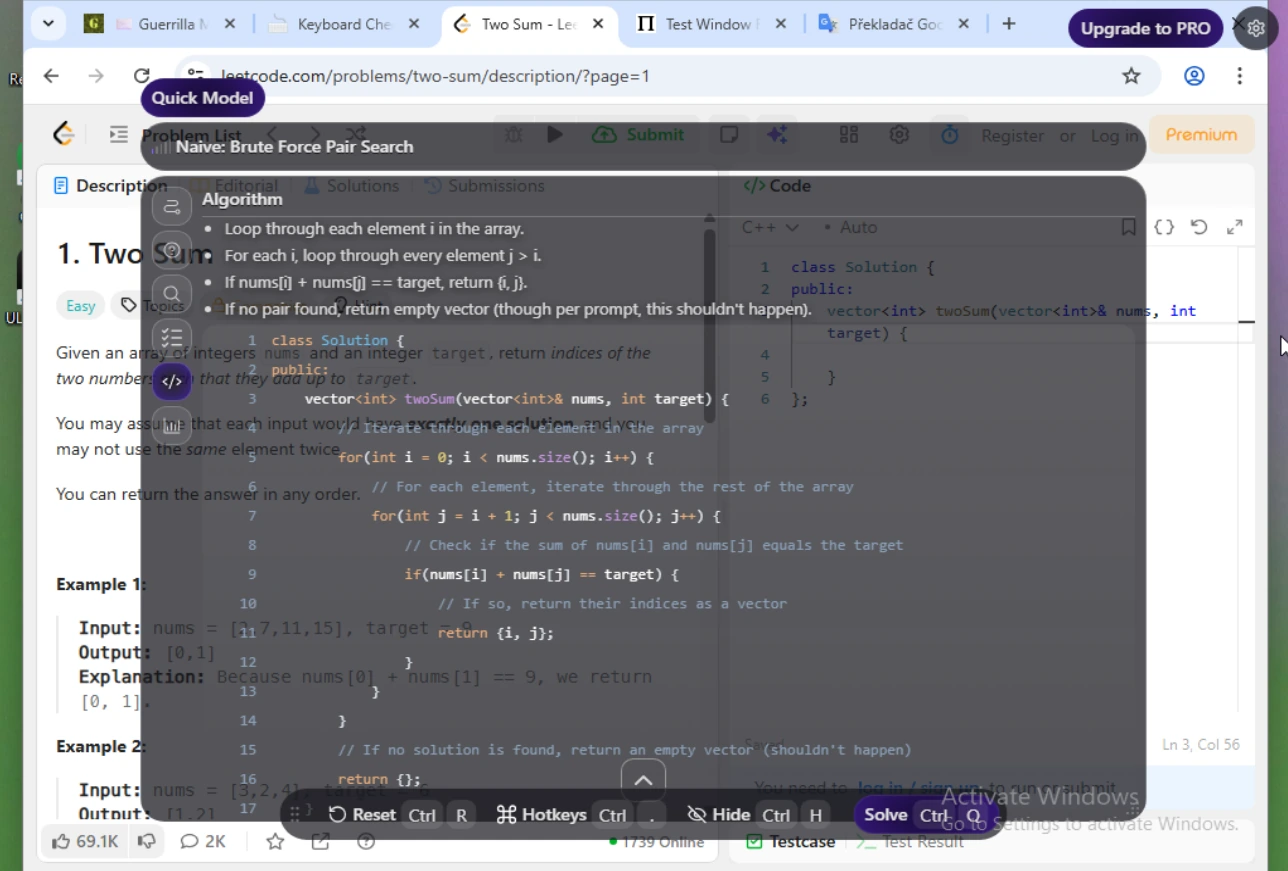This screenshot has width=1288, height=871.
Task: Reset code to default with undo arrow icon
Action: tap(1199, 227)
